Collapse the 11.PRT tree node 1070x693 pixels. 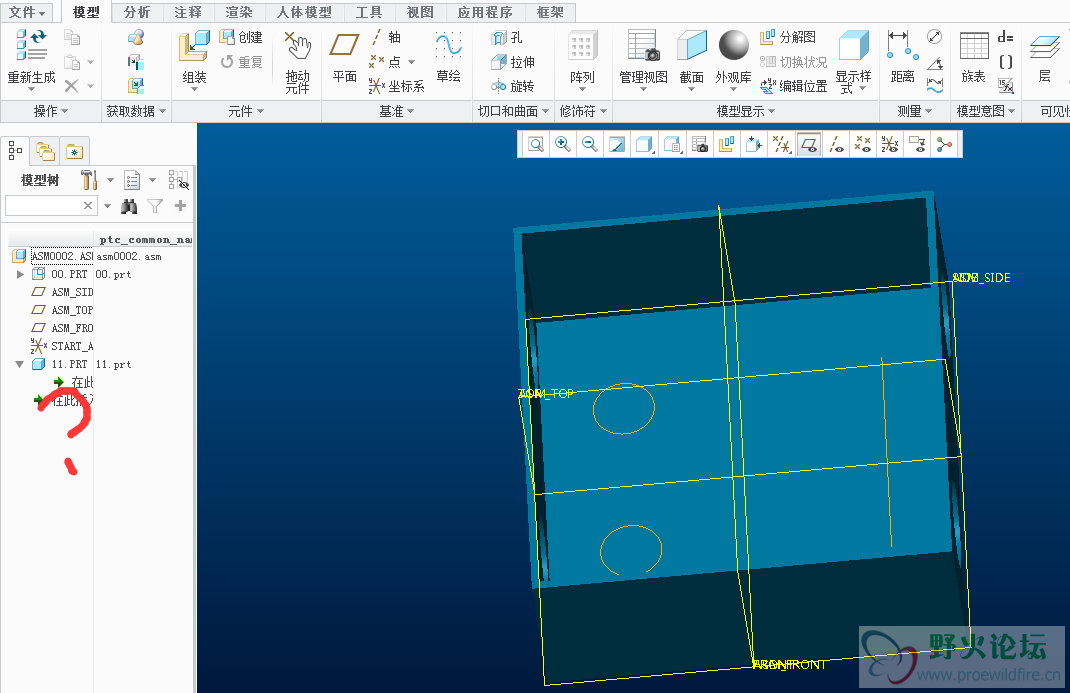click(20, 364)
